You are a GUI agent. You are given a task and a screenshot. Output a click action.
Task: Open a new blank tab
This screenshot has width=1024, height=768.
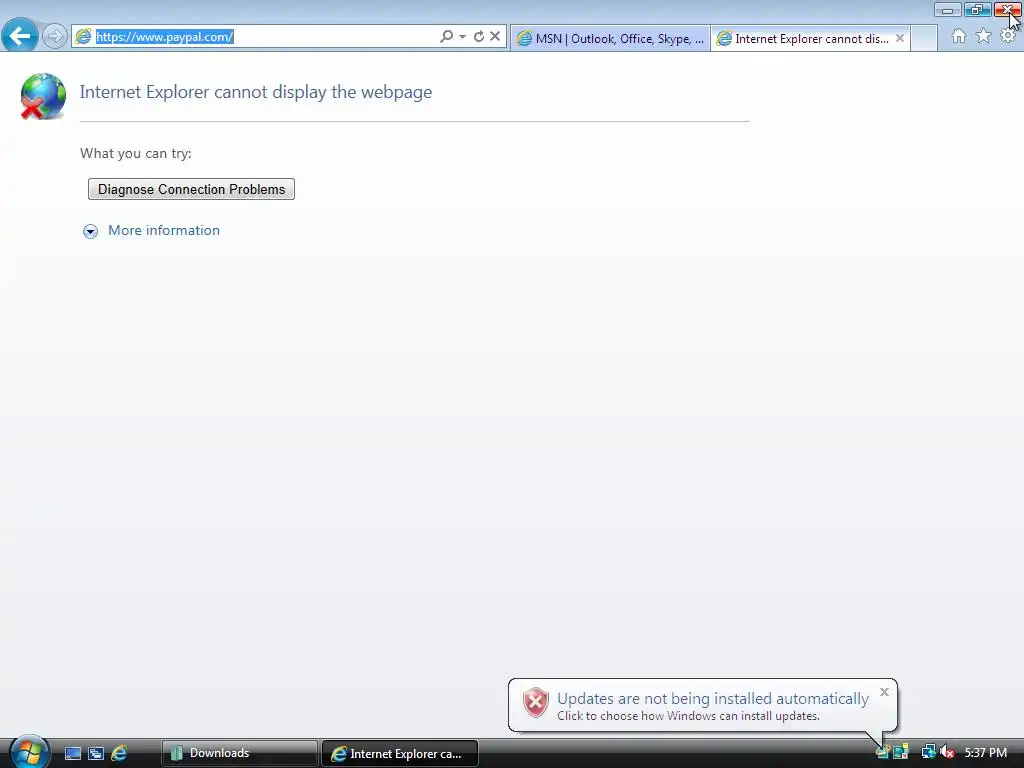(x=924, y=39)
